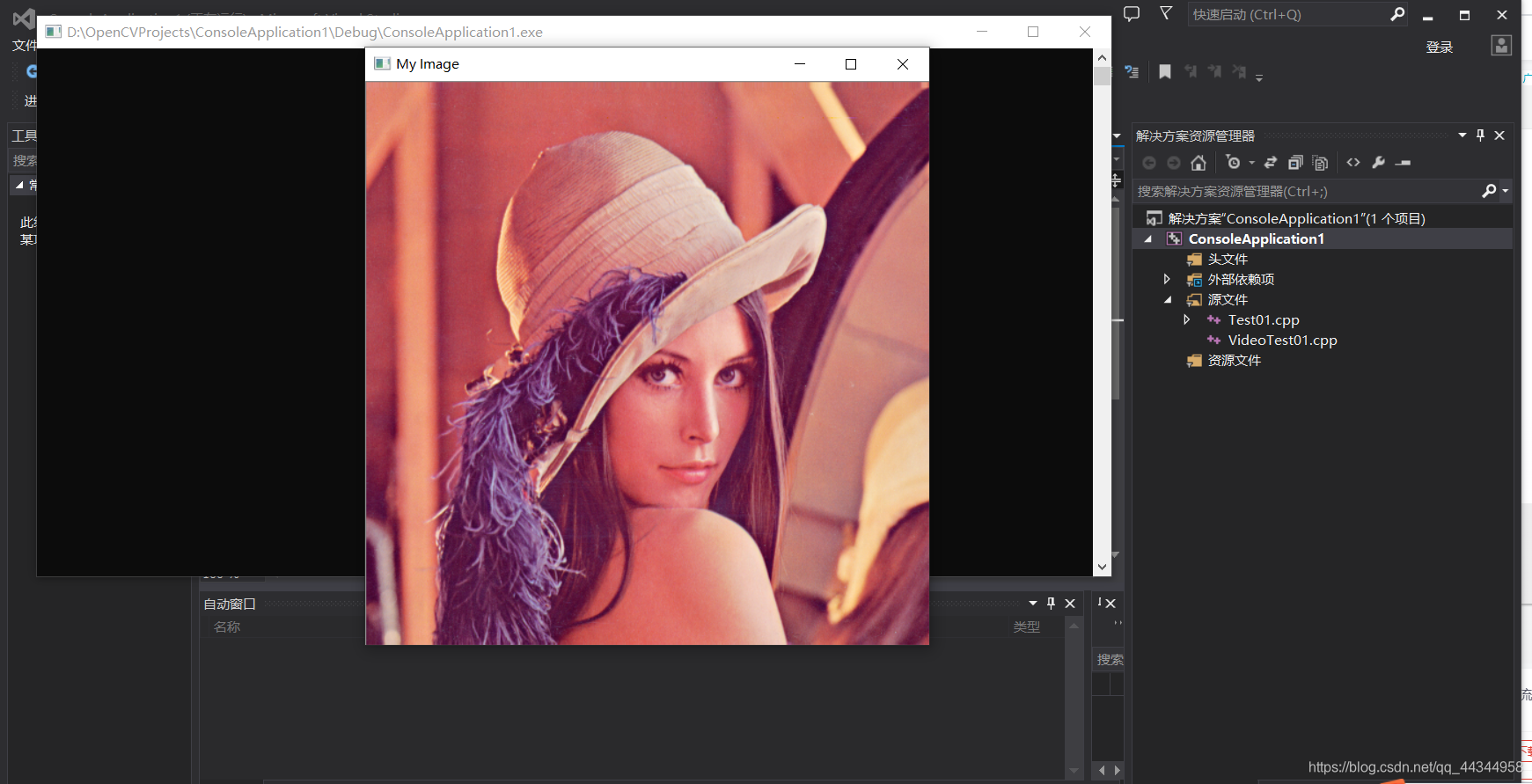Select the ConsoleApplication1 project row

(x=1322, y=239)
